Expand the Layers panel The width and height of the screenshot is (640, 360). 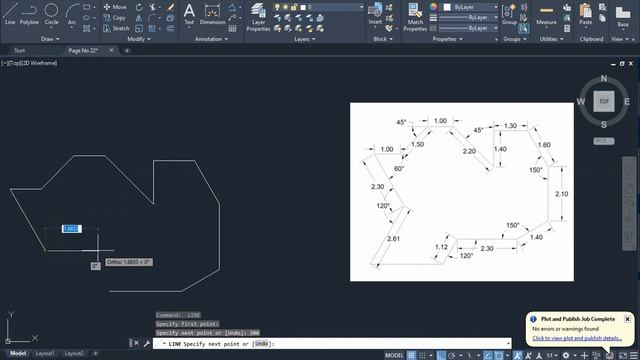tap(304, 39)
